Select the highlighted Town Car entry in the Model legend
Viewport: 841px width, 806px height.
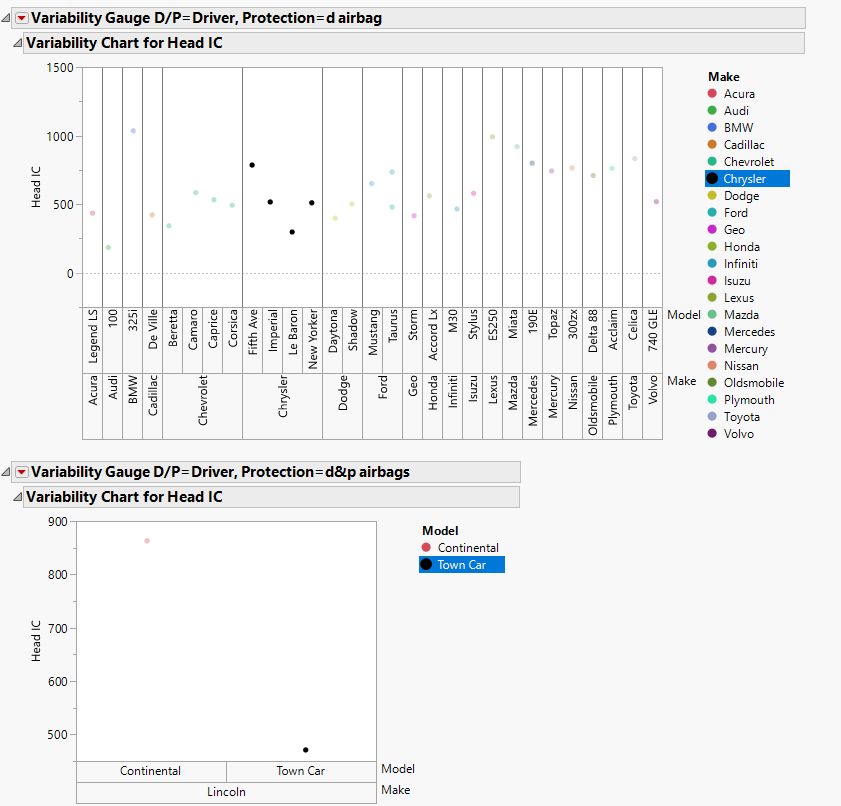tap(461, 564)
